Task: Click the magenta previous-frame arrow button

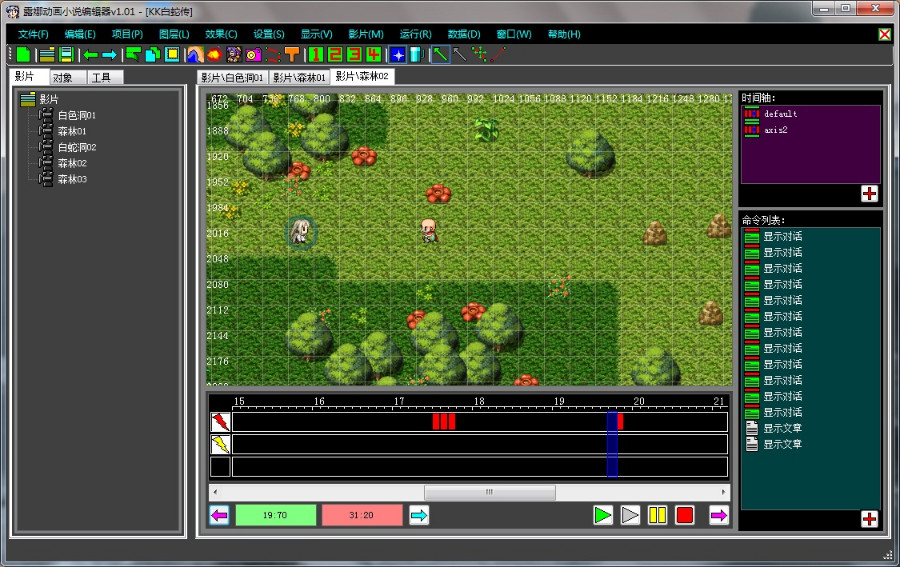Action: point(219,515)
